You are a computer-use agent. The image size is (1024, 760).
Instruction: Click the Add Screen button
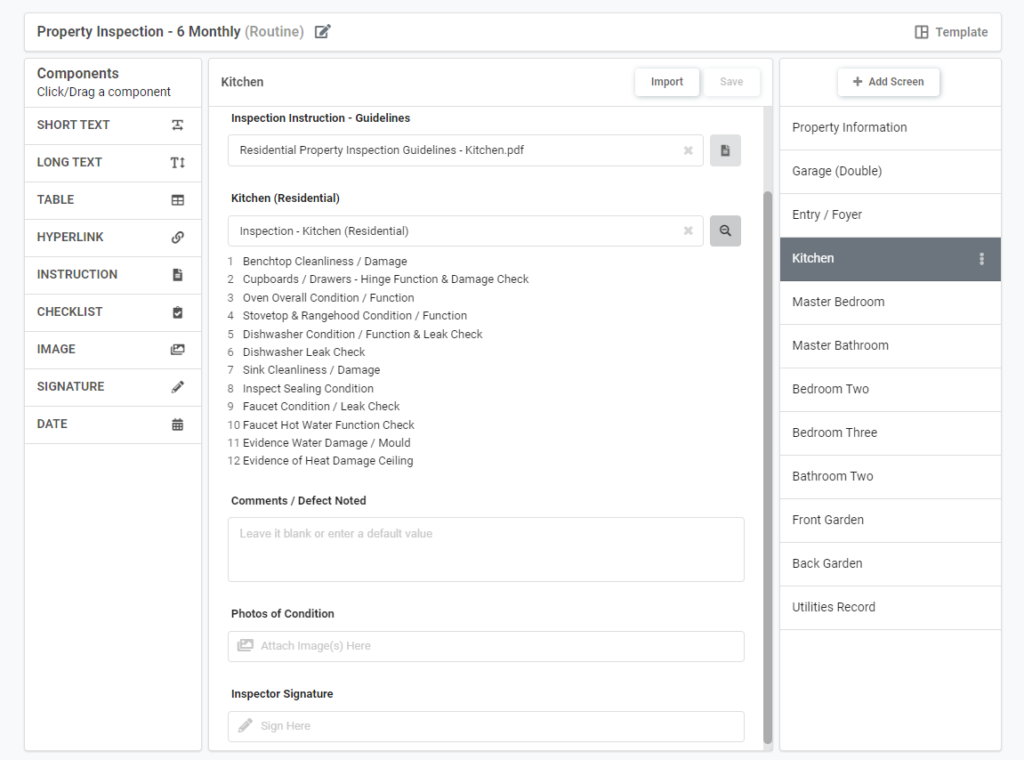tap(888, 82)
